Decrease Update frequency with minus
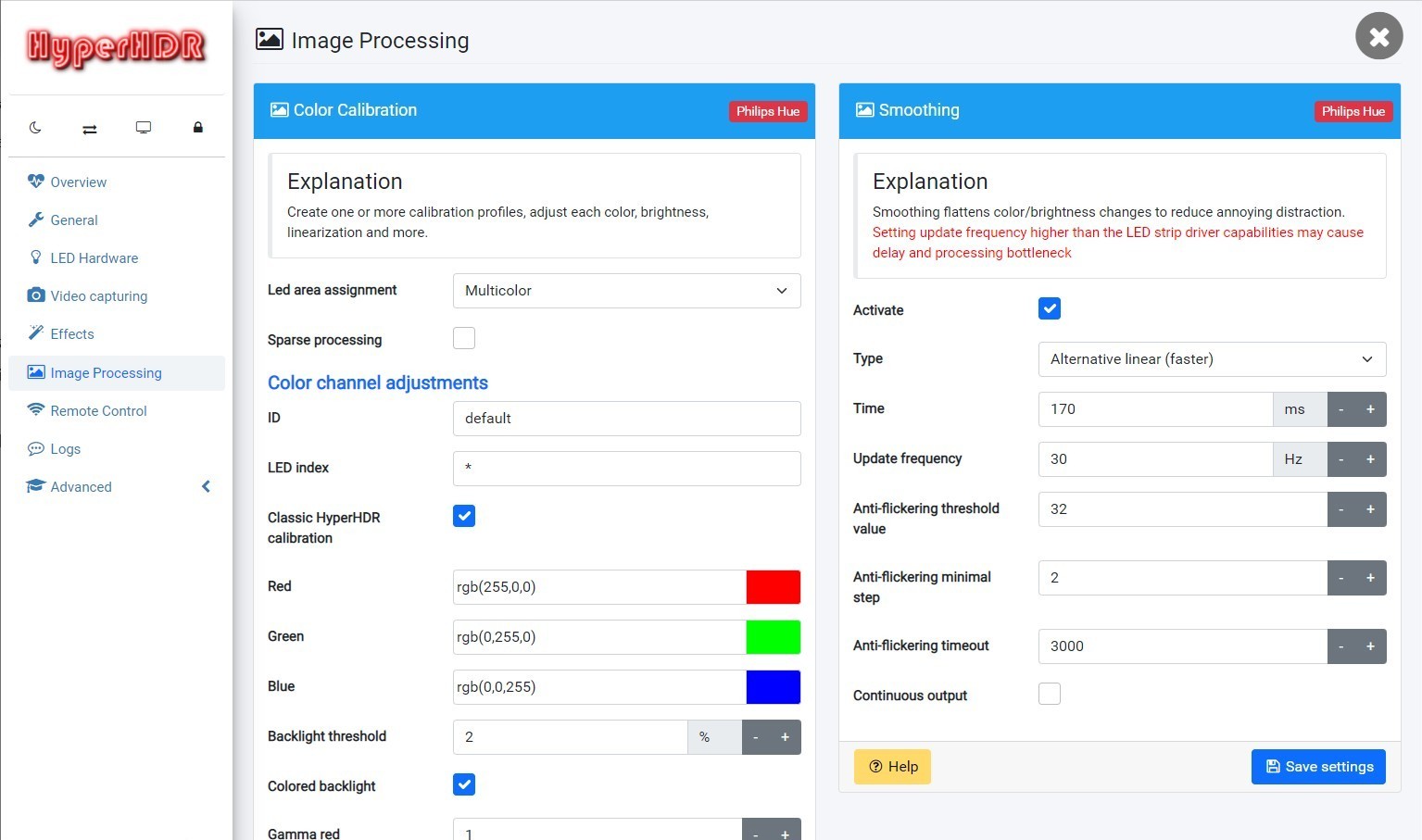 click(x=1341, y=459)
